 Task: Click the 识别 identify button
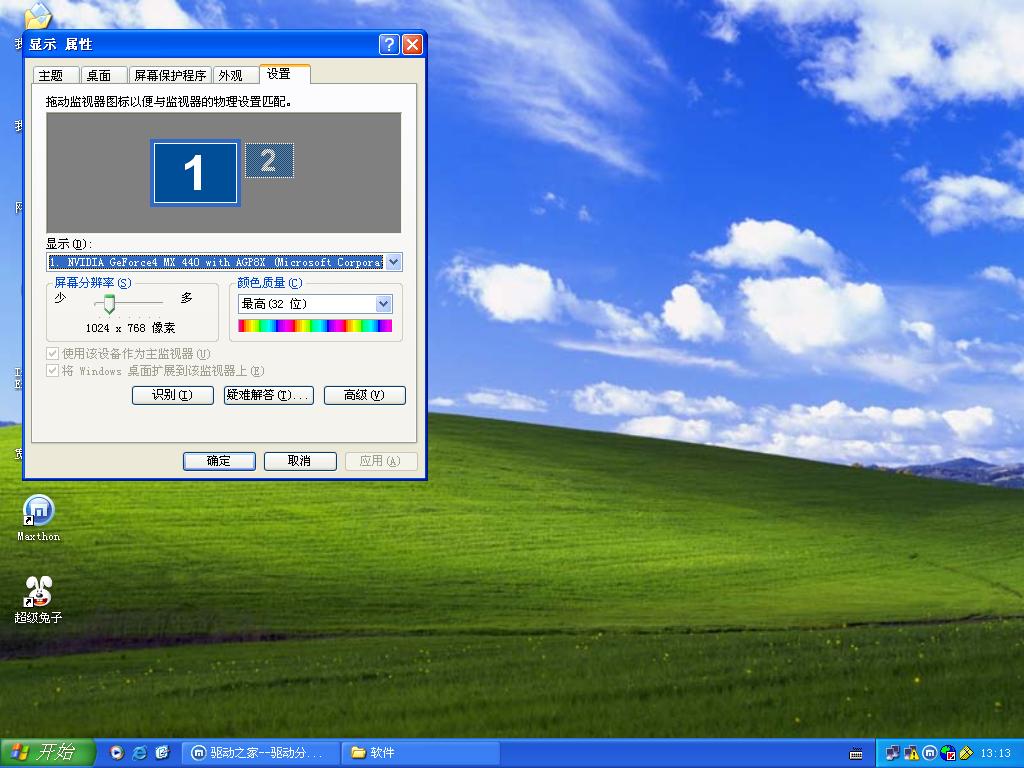173,395
